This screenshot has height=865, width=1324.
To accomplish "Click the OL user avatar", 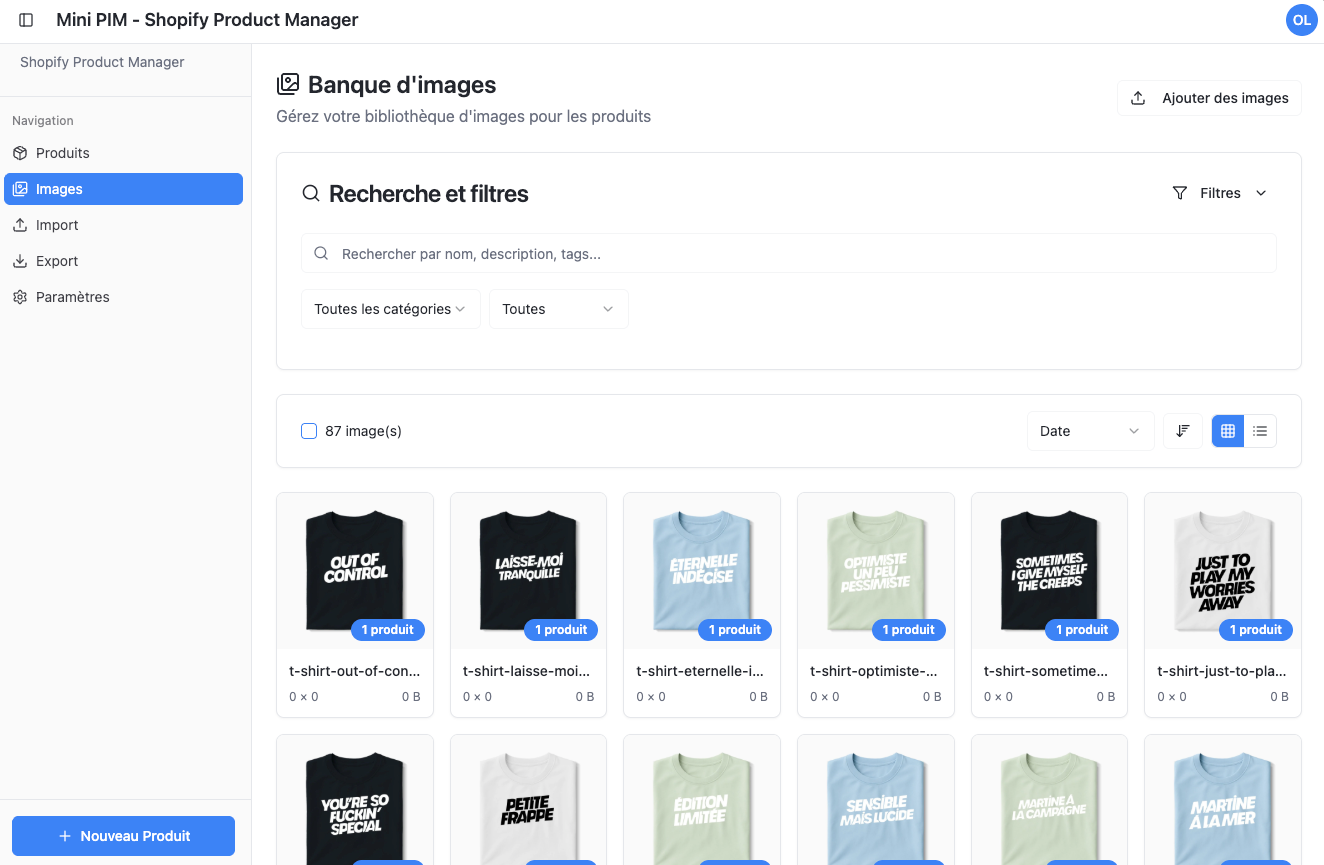I will (x=1301, y=20).
